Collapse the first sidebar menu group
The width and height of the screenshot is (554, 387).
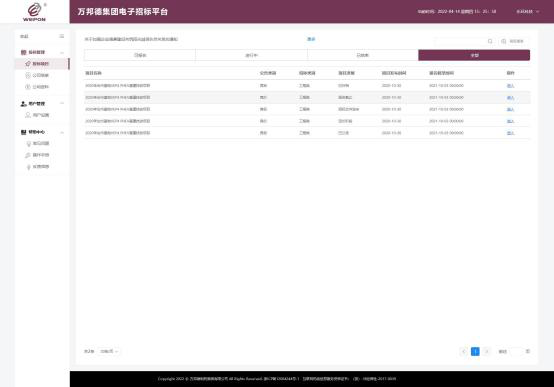click(x=62, y=52)
